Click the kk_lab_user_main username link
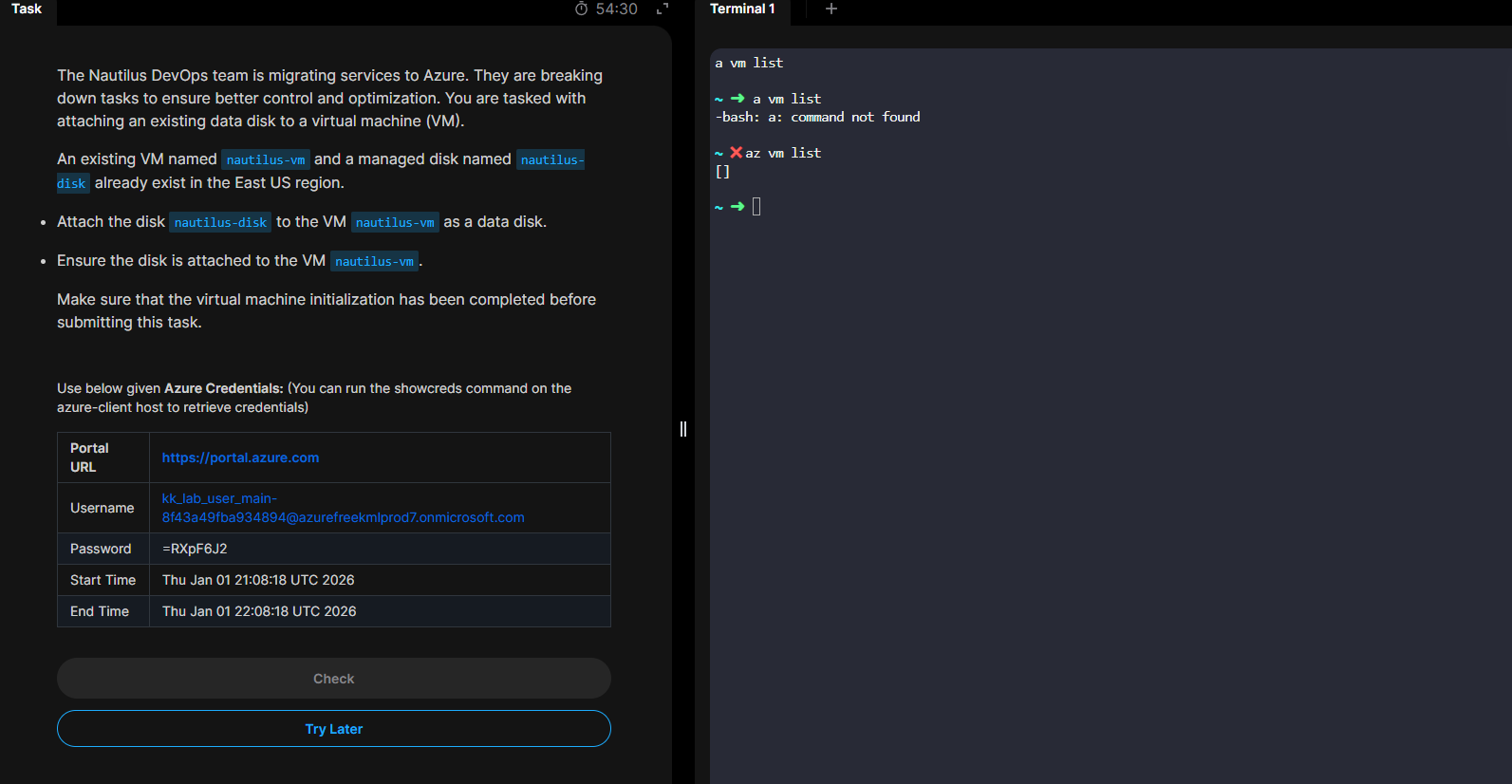This screenshot has height=784, width=1512. tap(343, 508)
